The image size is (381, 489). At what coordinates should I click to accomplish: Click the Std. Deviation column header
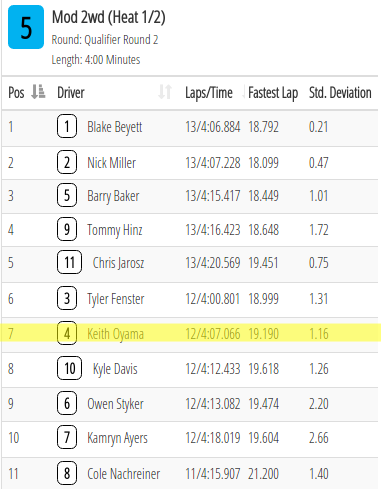[340, 93]
